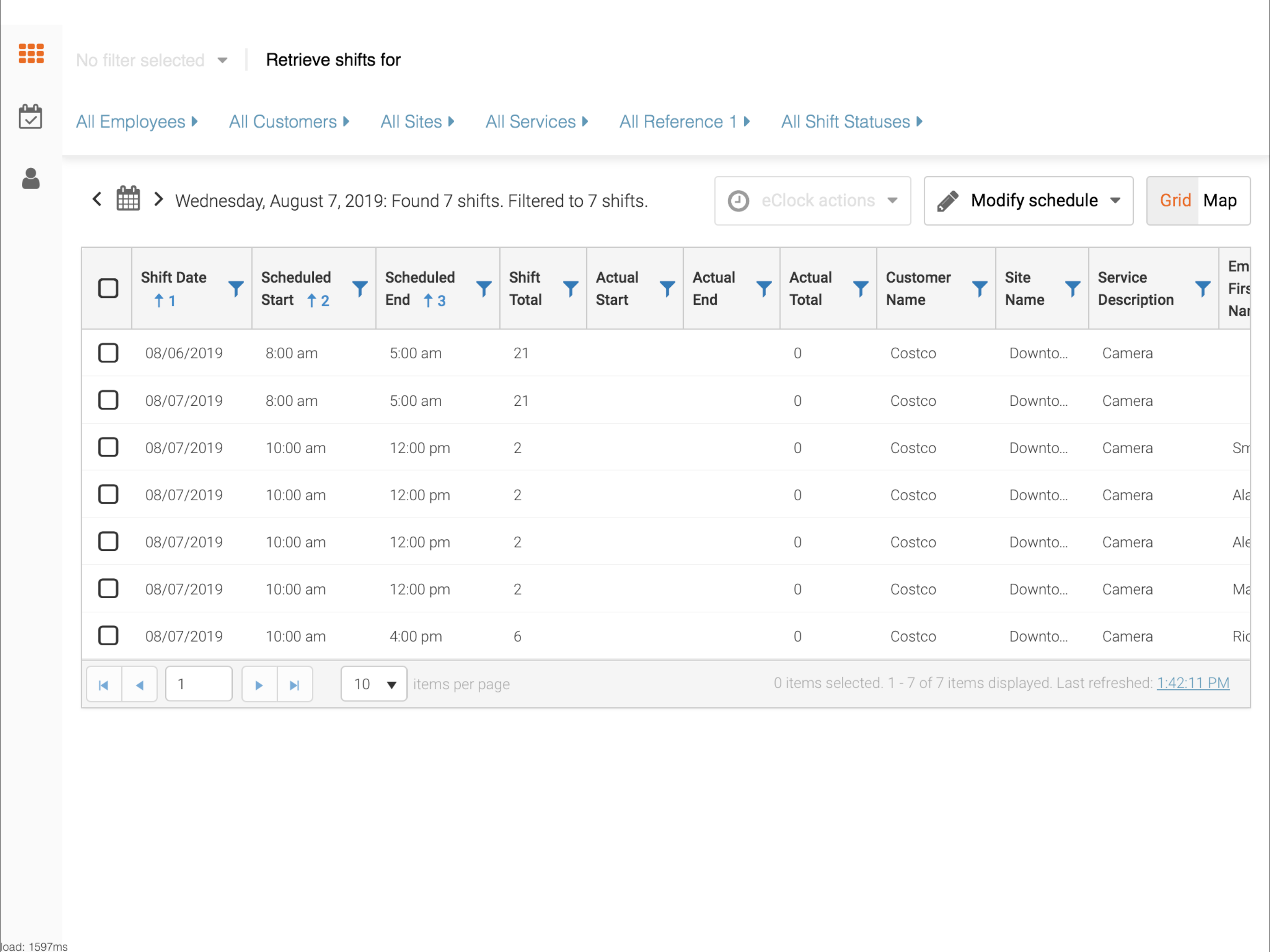Filter the Scheduled End column
The width and height of the screenshot is (1270, 952).
484,288
